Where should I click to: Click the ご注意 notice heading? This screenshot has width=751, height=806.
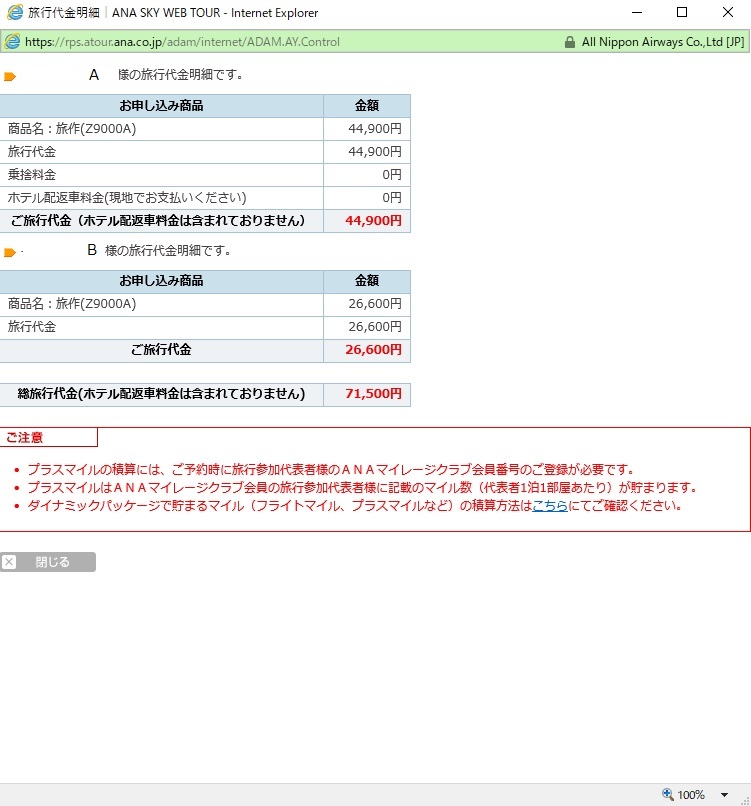pos(25,437)
